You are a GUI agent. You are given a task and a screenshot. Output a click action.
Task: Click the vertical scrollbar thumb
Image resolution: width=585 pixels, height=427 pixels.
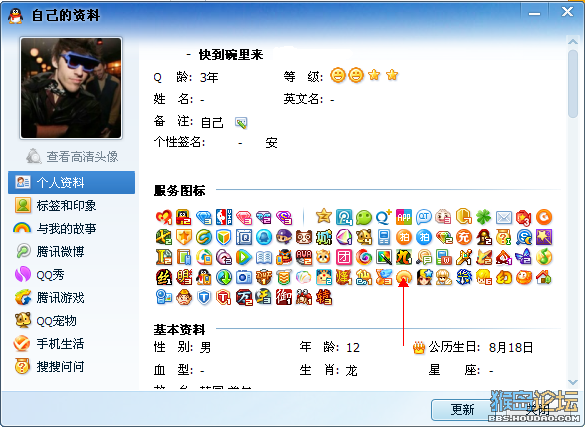coord(573,84)
